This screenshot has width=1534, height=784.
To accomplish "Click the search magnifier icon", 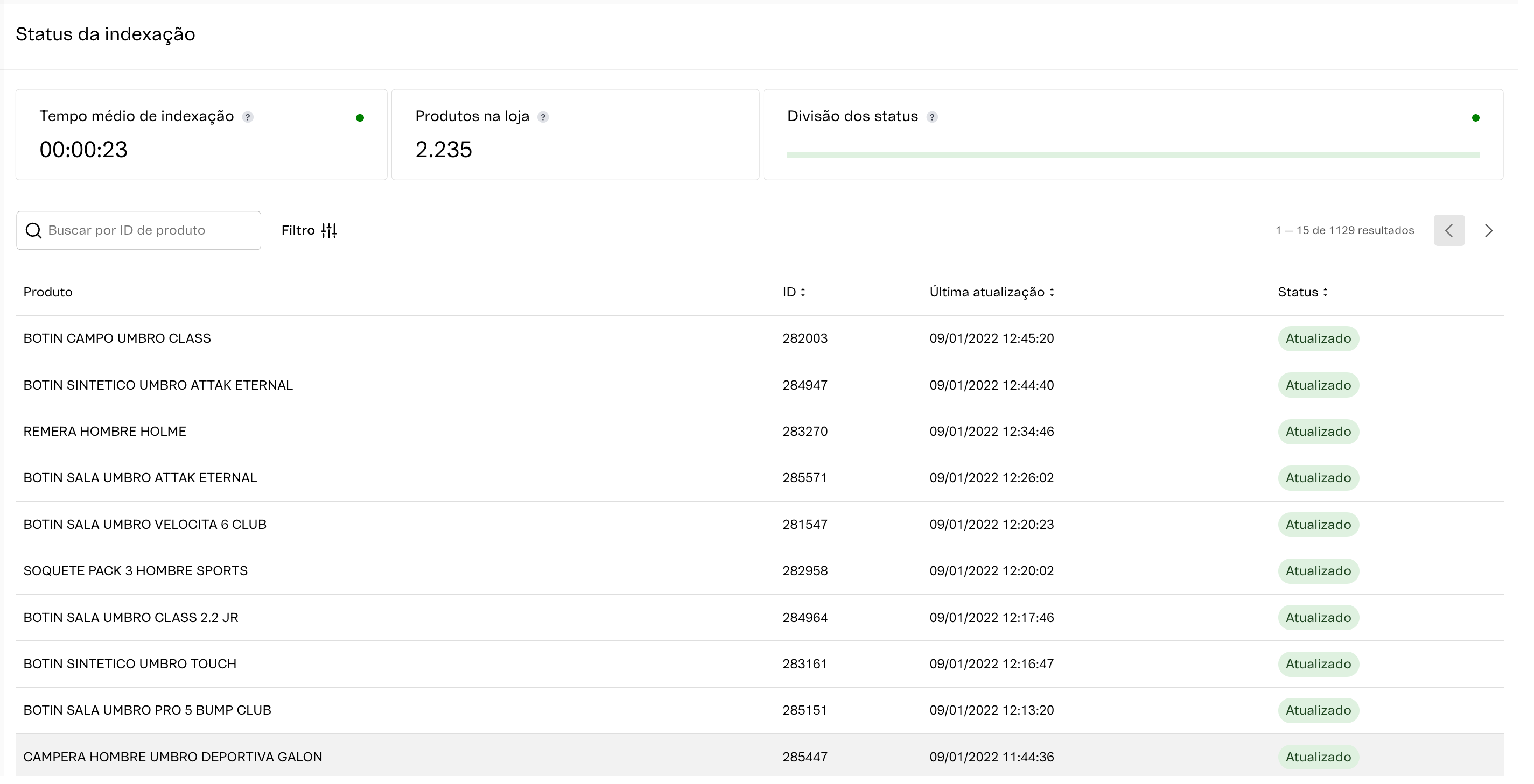I will coord(33,230).
